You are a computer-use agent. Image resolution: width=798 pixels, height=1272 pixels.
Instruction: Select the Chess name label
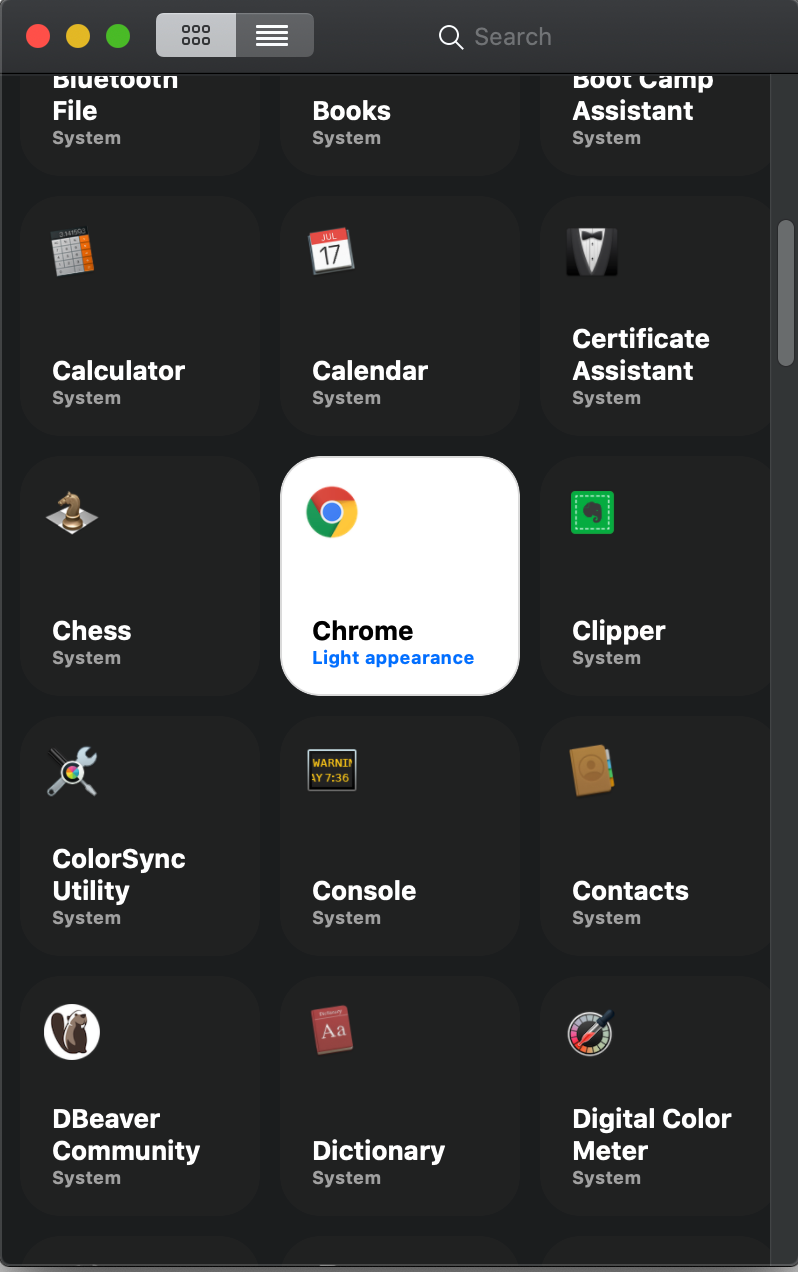click(92, 631)
